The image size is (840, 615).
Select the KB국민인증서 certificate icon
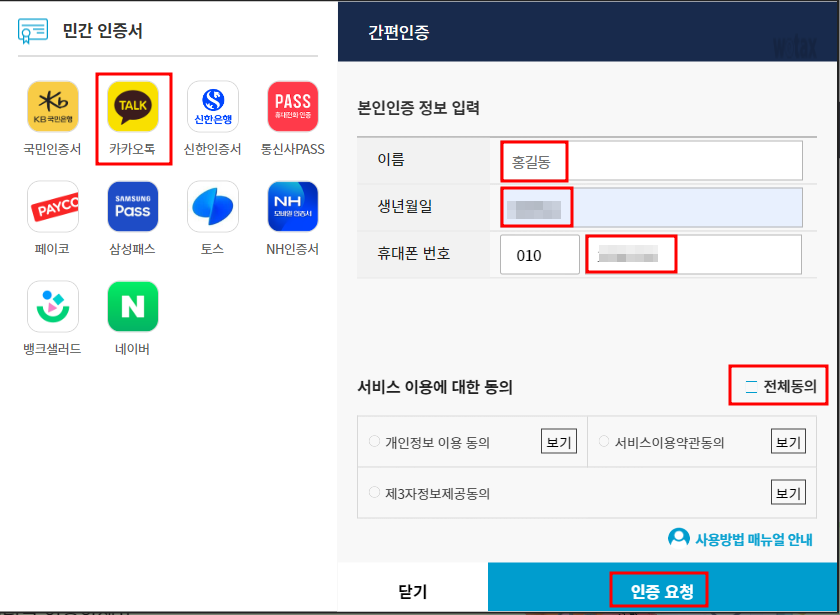tap(52, 107)
